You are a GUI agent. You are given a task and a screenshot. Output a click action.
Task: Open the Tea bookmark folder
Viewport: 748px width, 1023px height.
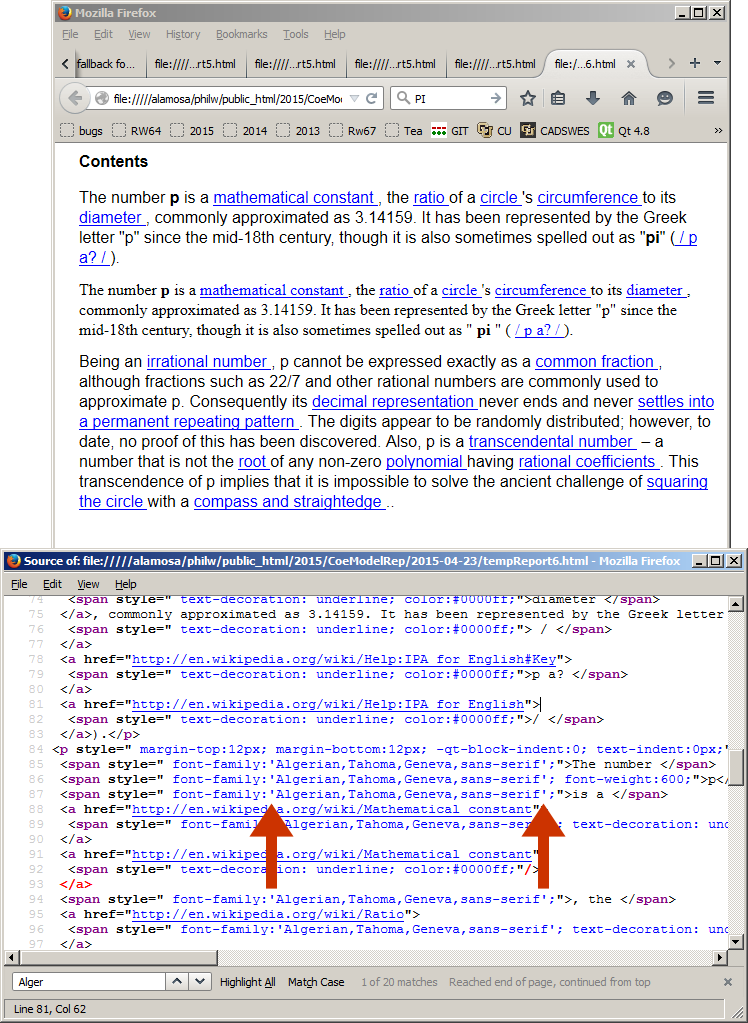click(x=404, y=130)
